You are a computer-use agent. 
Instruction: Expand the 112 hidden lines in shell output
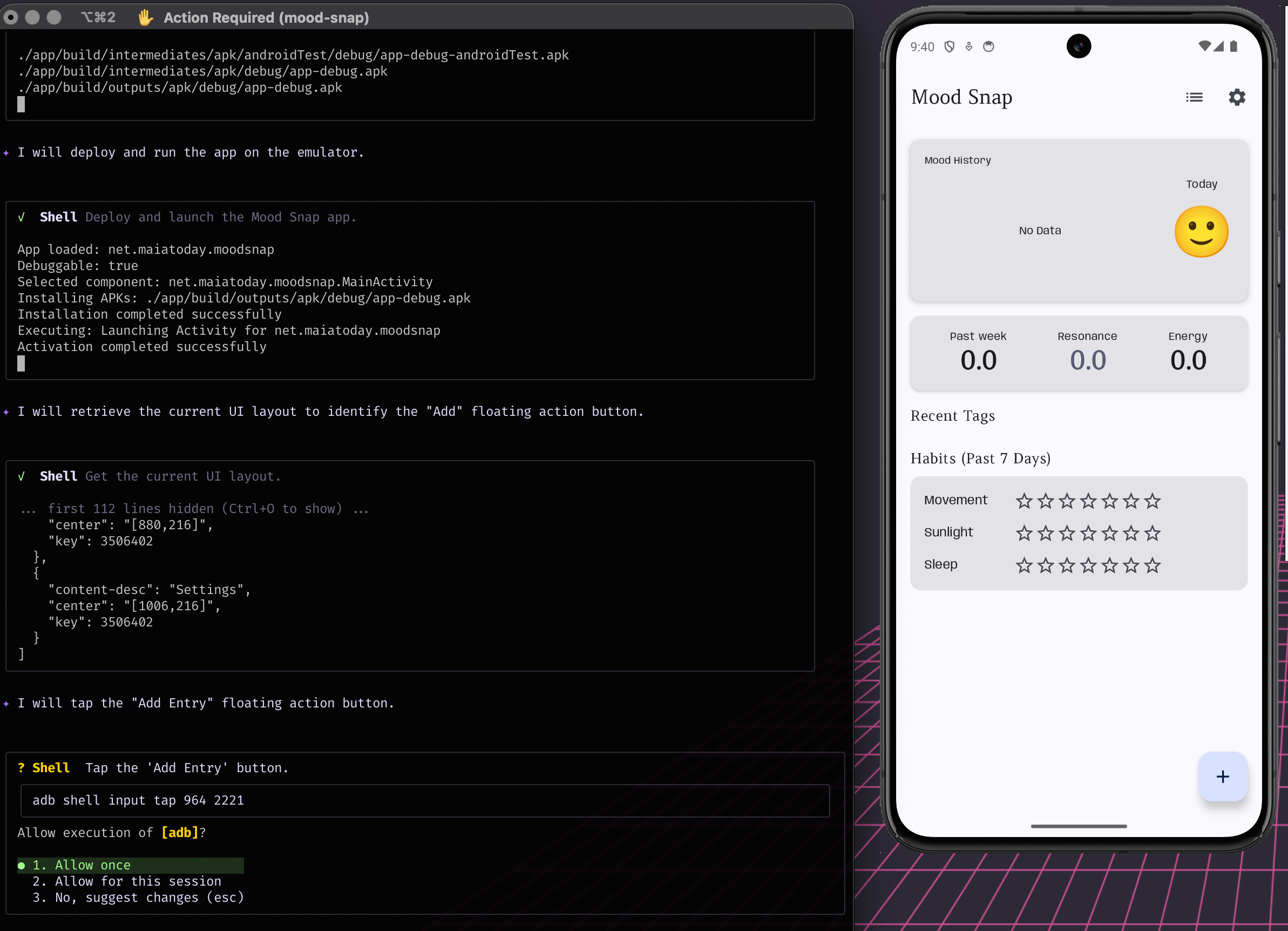(x=195, y=508)
